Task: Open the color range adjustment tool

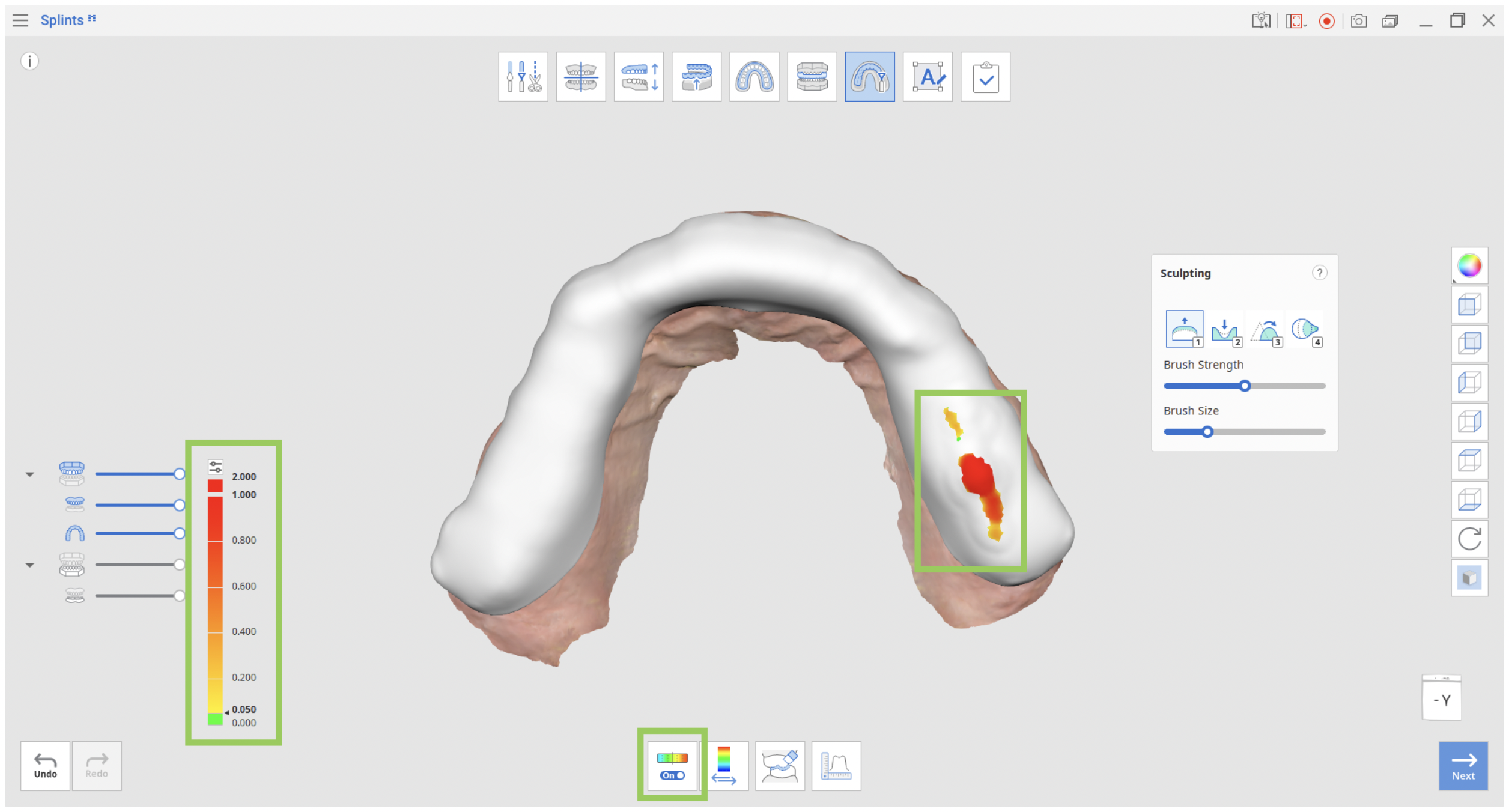Action: click(724, 766)
